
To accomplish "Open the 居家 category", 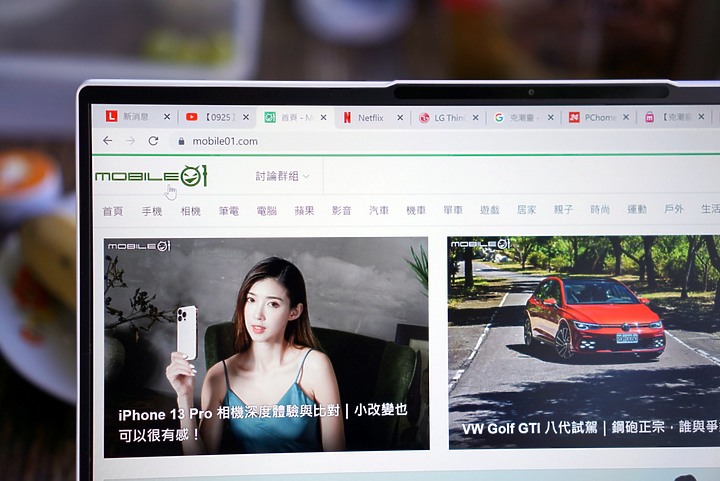I will point(526,210).
